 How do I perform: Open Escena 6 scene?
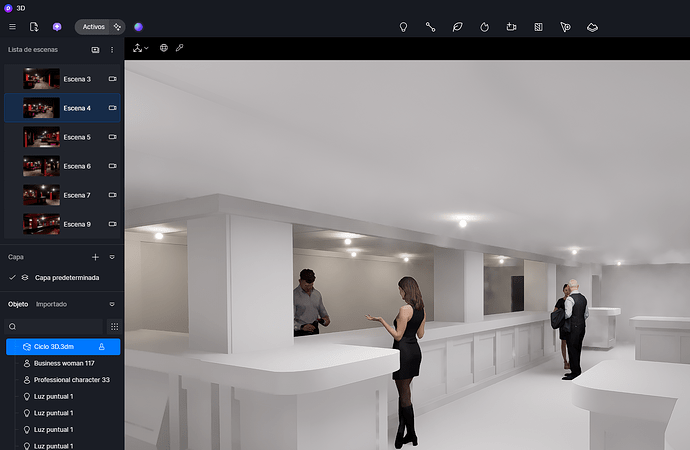point(62,166)
